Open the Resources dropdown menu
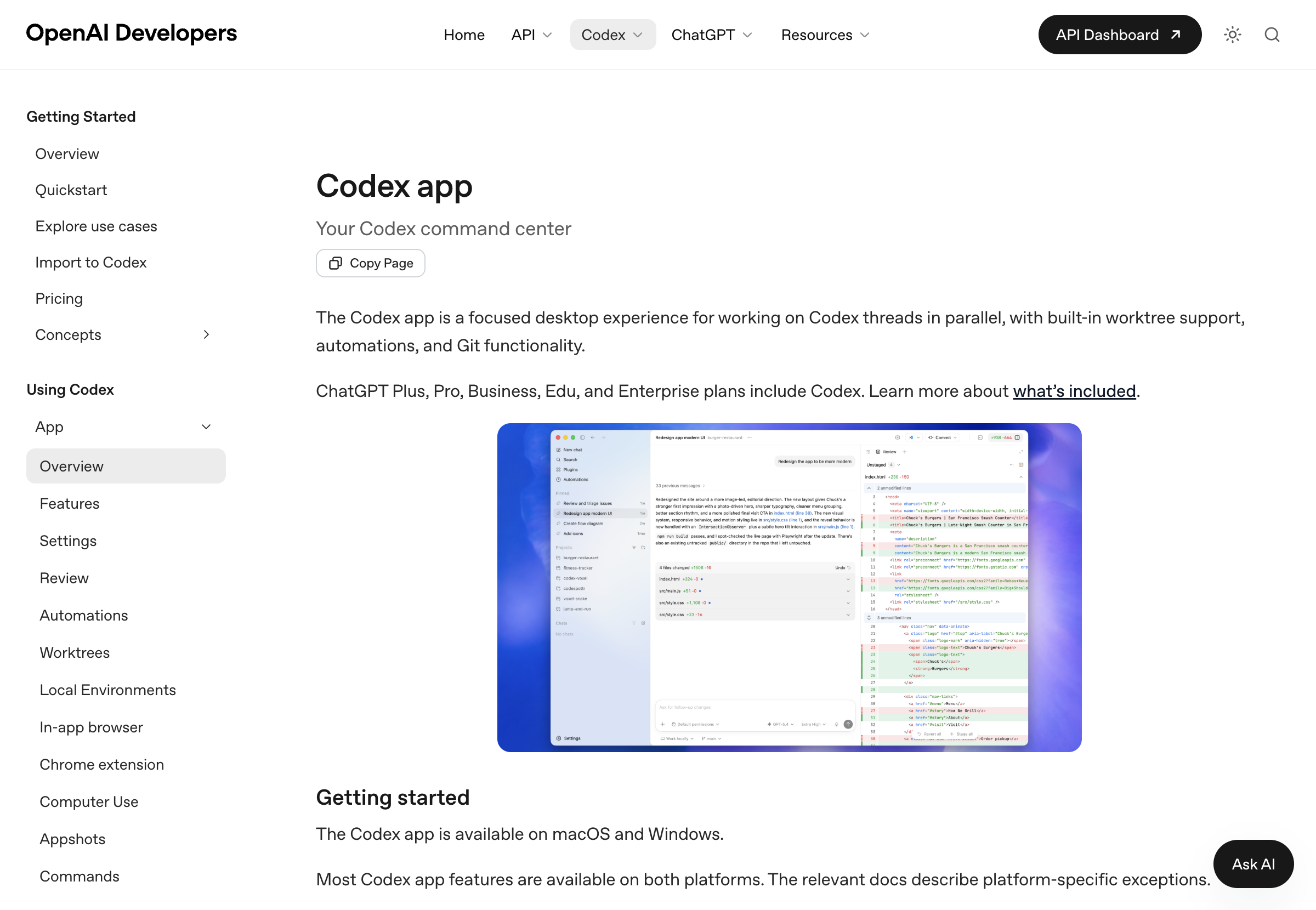 [825, 35]
